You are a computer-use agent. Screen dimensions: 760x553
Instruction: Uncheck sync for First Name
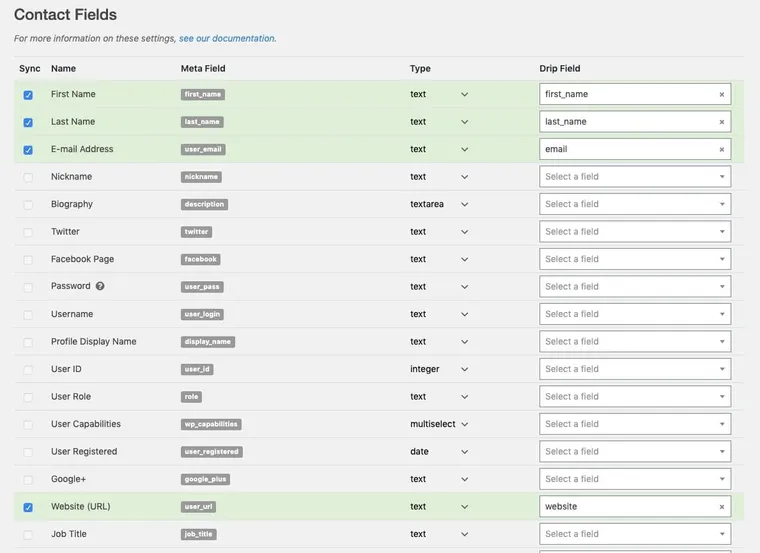point(28,95)
